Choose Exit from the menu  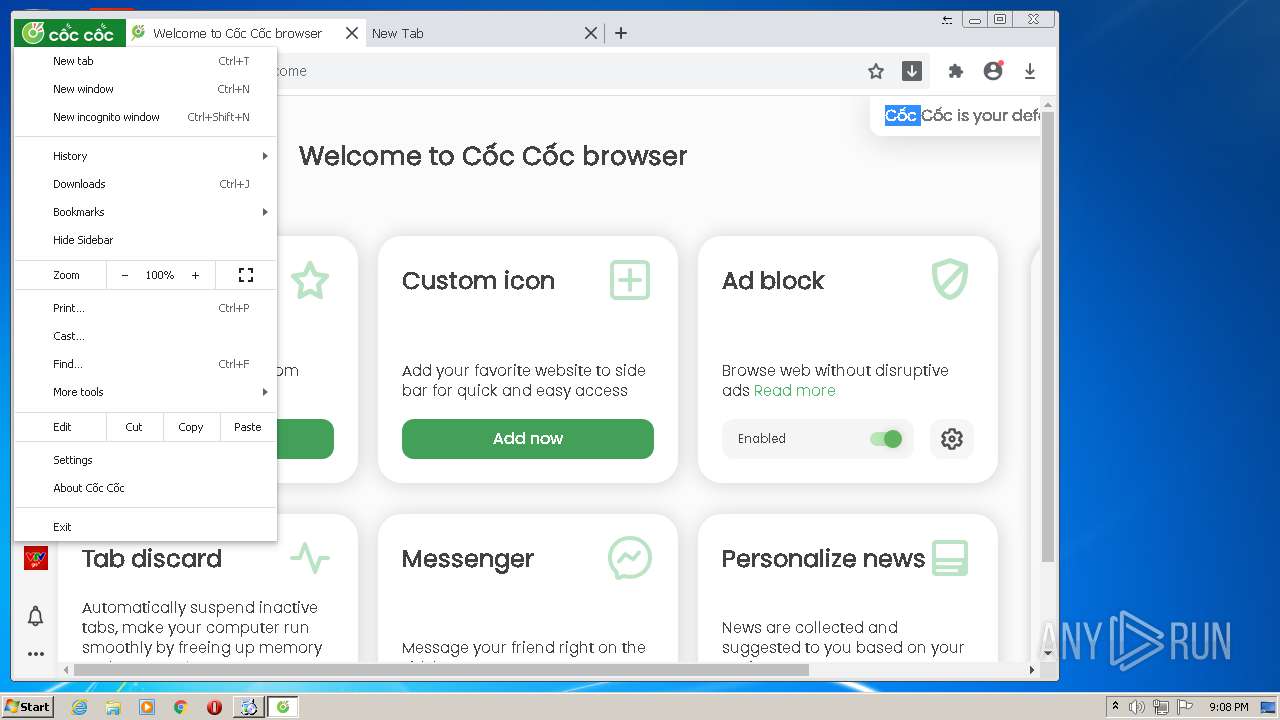coord(145,527)
